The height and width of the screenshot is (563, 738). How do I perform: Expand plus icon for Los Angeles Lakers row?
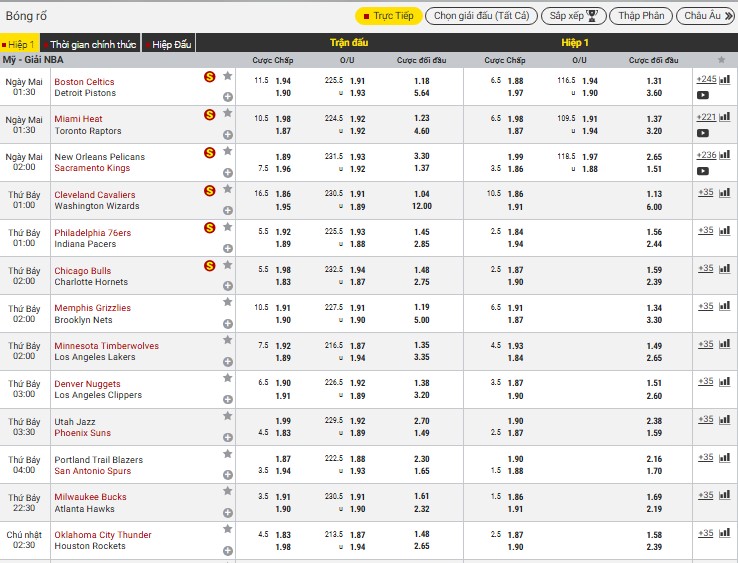tap(228, 362)
